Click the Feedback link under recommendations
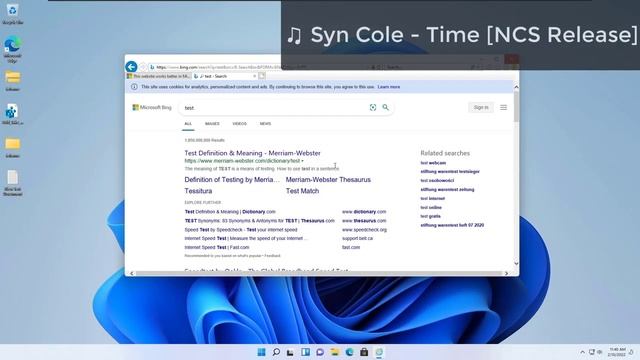Viewport: 640px width, 360px height. coord(272,256)
